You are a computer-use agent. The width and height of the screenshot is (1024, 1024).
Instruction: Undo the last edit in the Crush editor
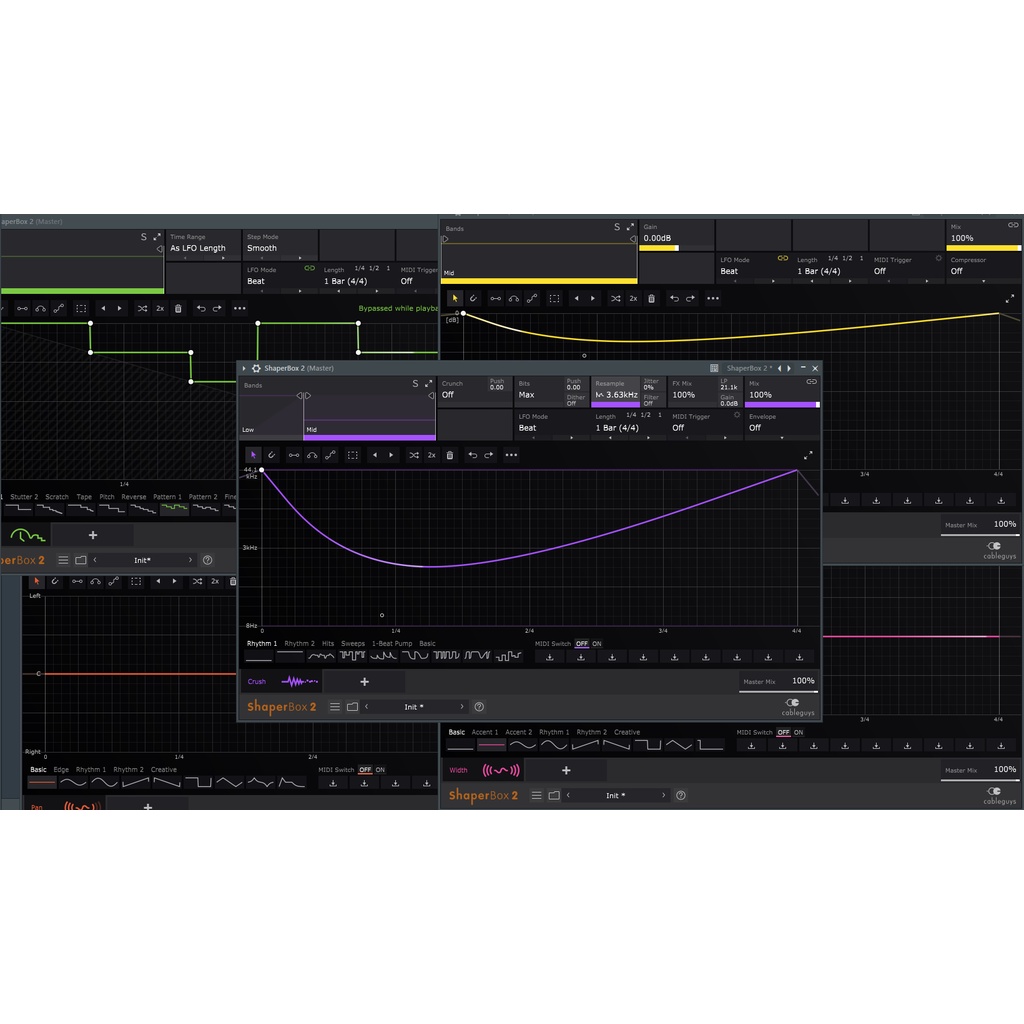coord(472,455)
